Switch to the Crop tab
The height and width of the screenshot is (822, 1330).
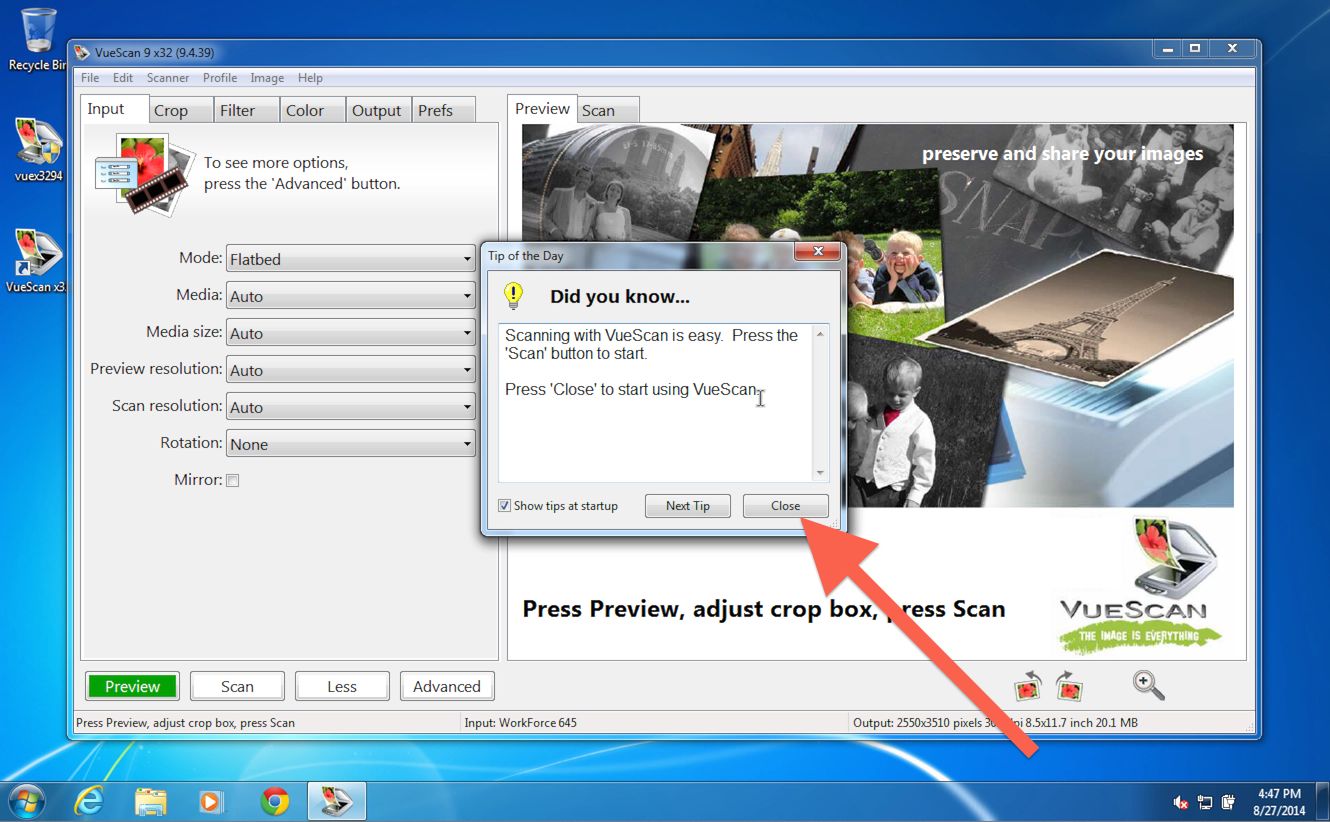tap(181, 110)
